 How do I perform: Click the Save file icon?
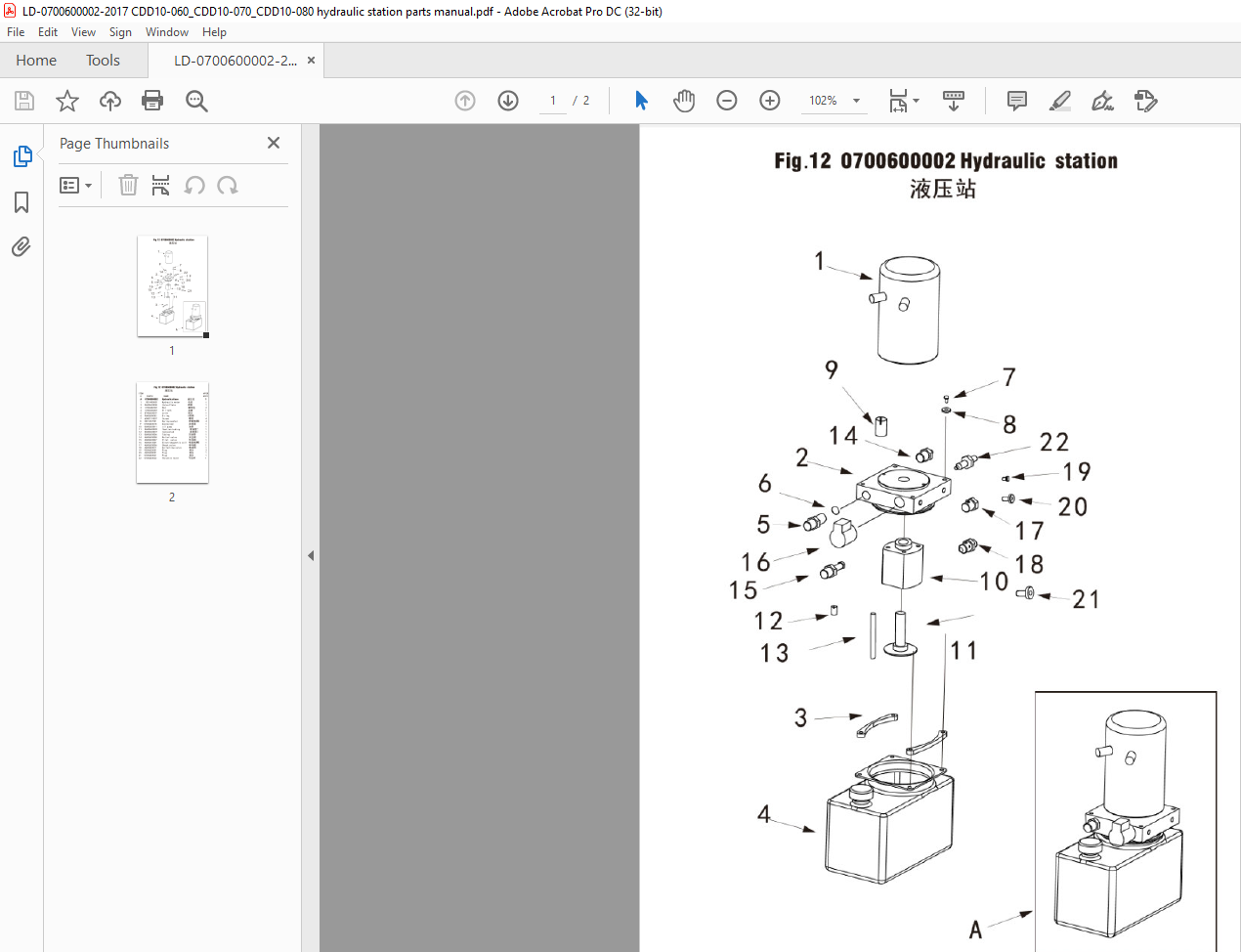click(24, 101)
